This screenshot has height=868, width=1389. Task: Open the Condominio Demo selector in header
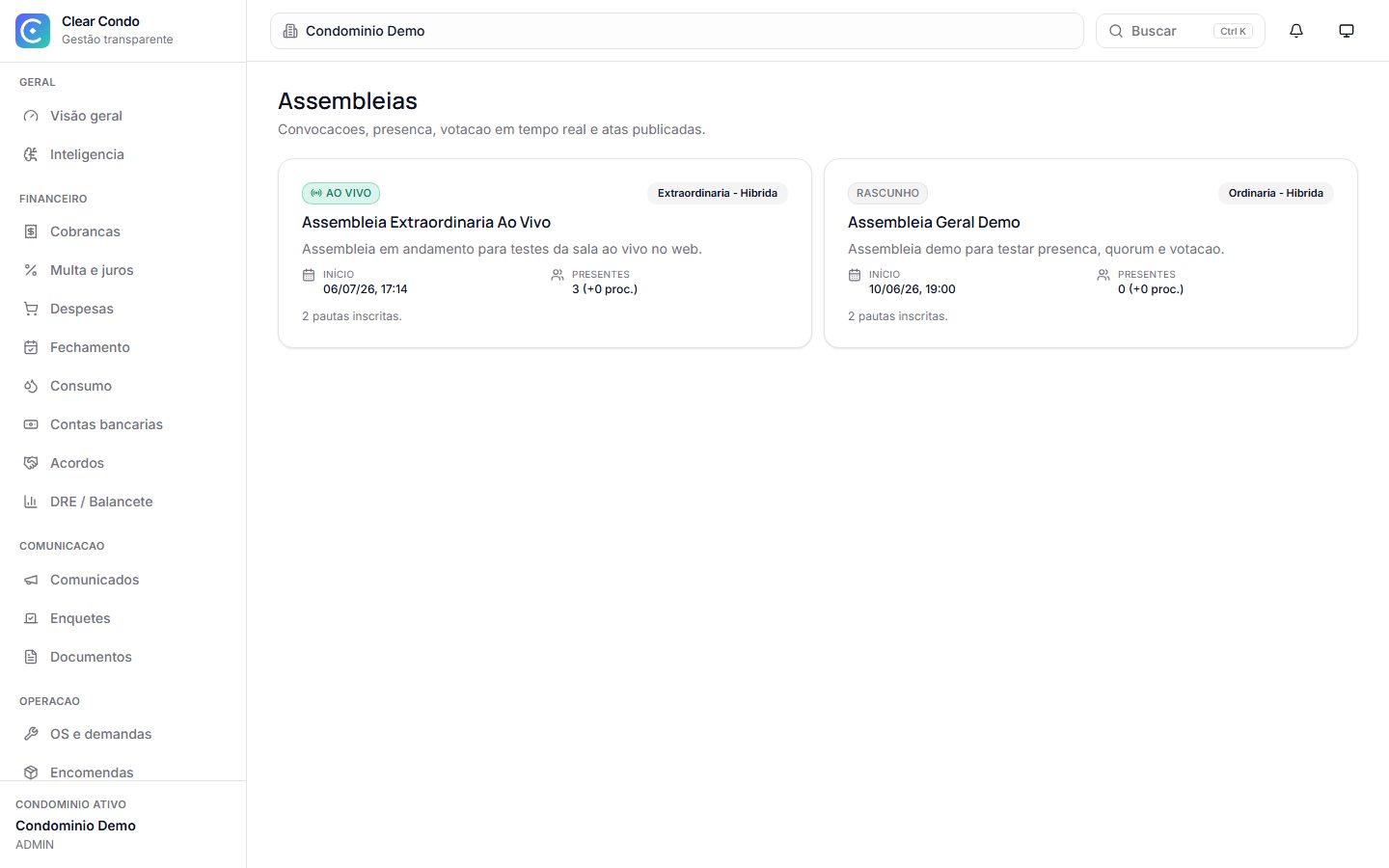click(x=677, y=31)
